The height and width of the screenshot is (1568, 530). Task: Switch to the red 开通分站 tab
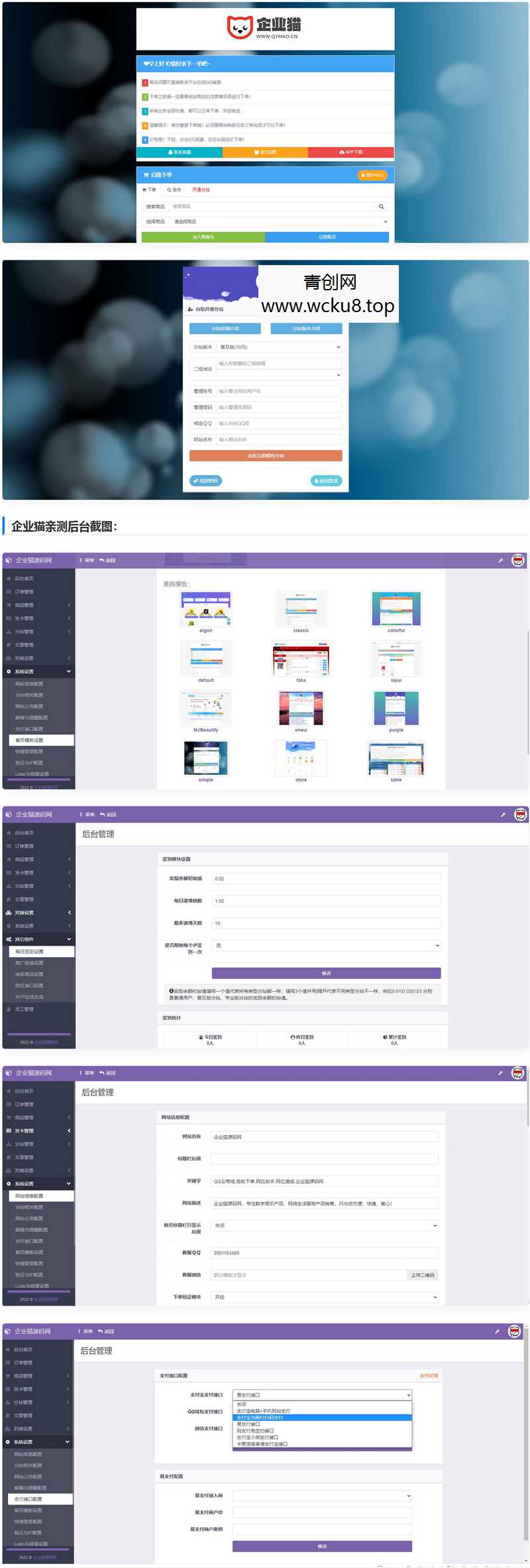click(x=201, y=190)
